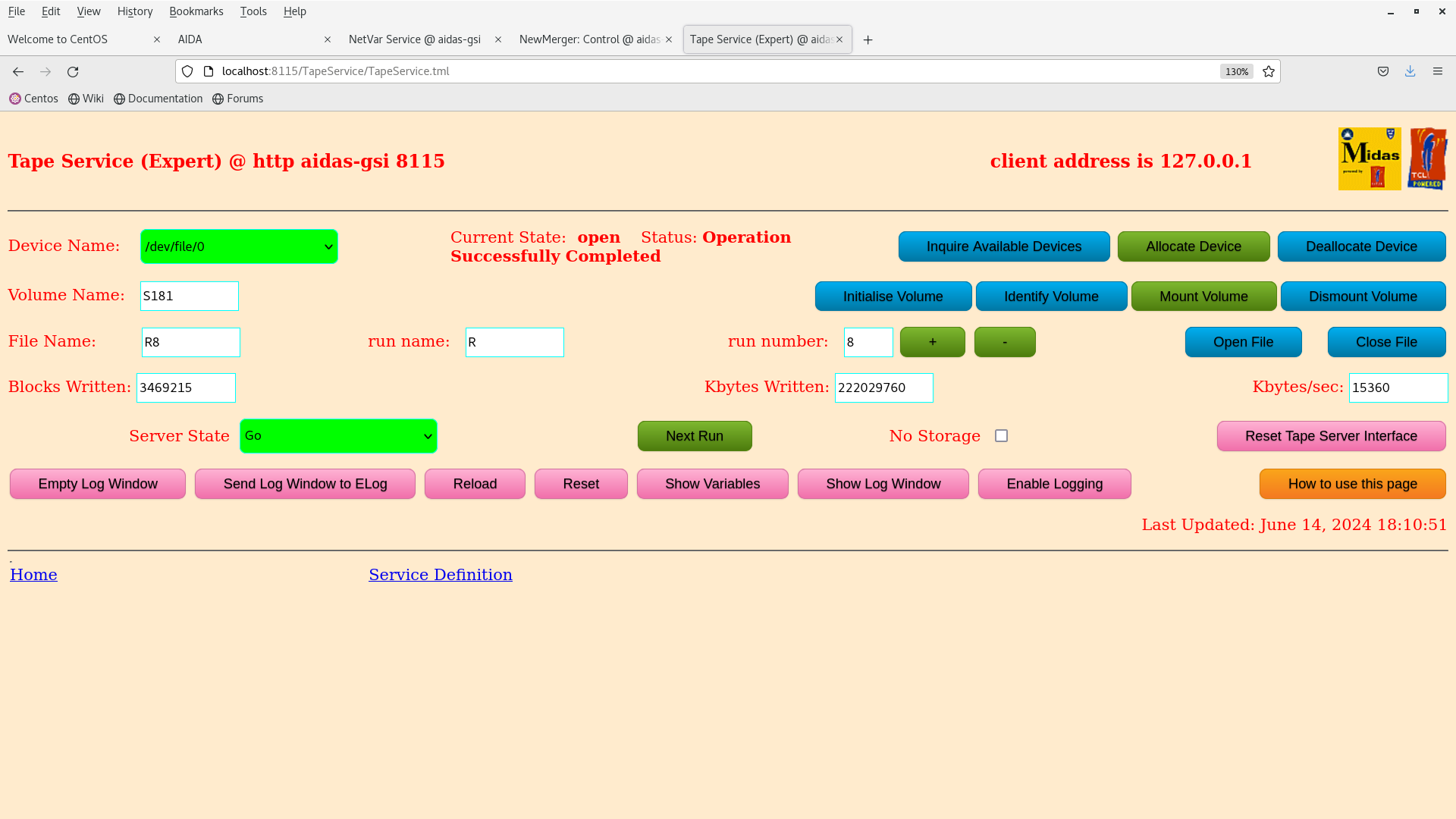Click the TCL Powered logo icon
This screenshot has width=1456, height=819.
[x=1427, y=158]
